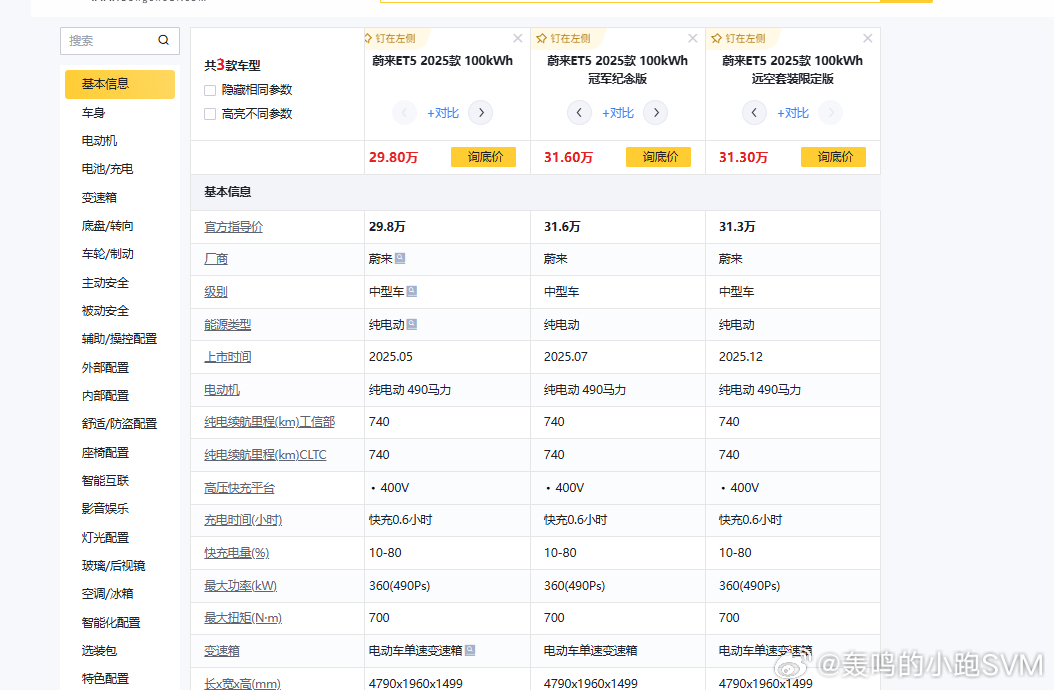Enable the 高亮不同参数 checkbox
The height and width of the screenshot is (690, 1054).
[210, 114]
